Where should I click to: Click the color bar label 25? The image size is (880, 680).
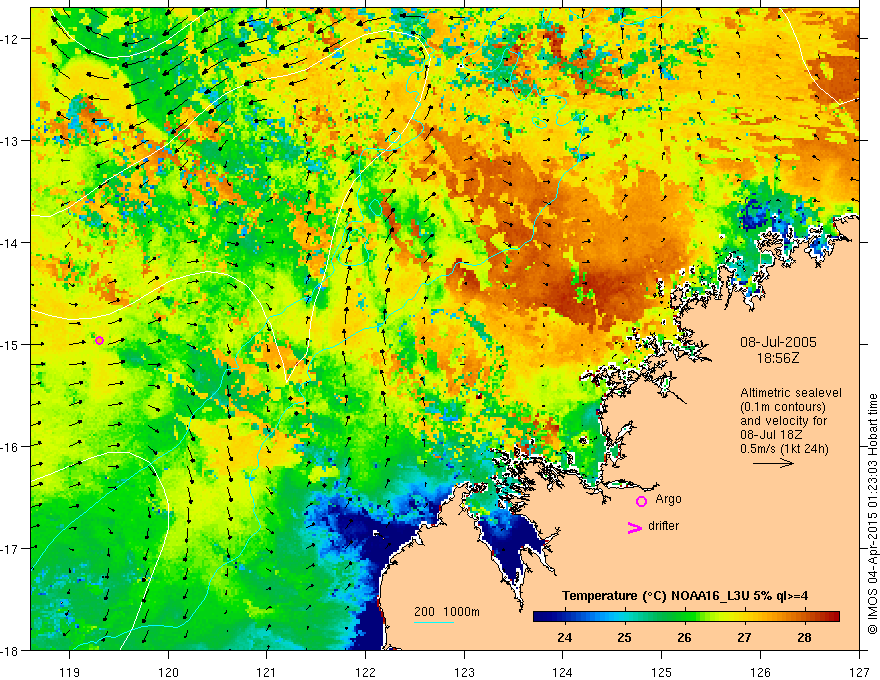coord(624,637)
